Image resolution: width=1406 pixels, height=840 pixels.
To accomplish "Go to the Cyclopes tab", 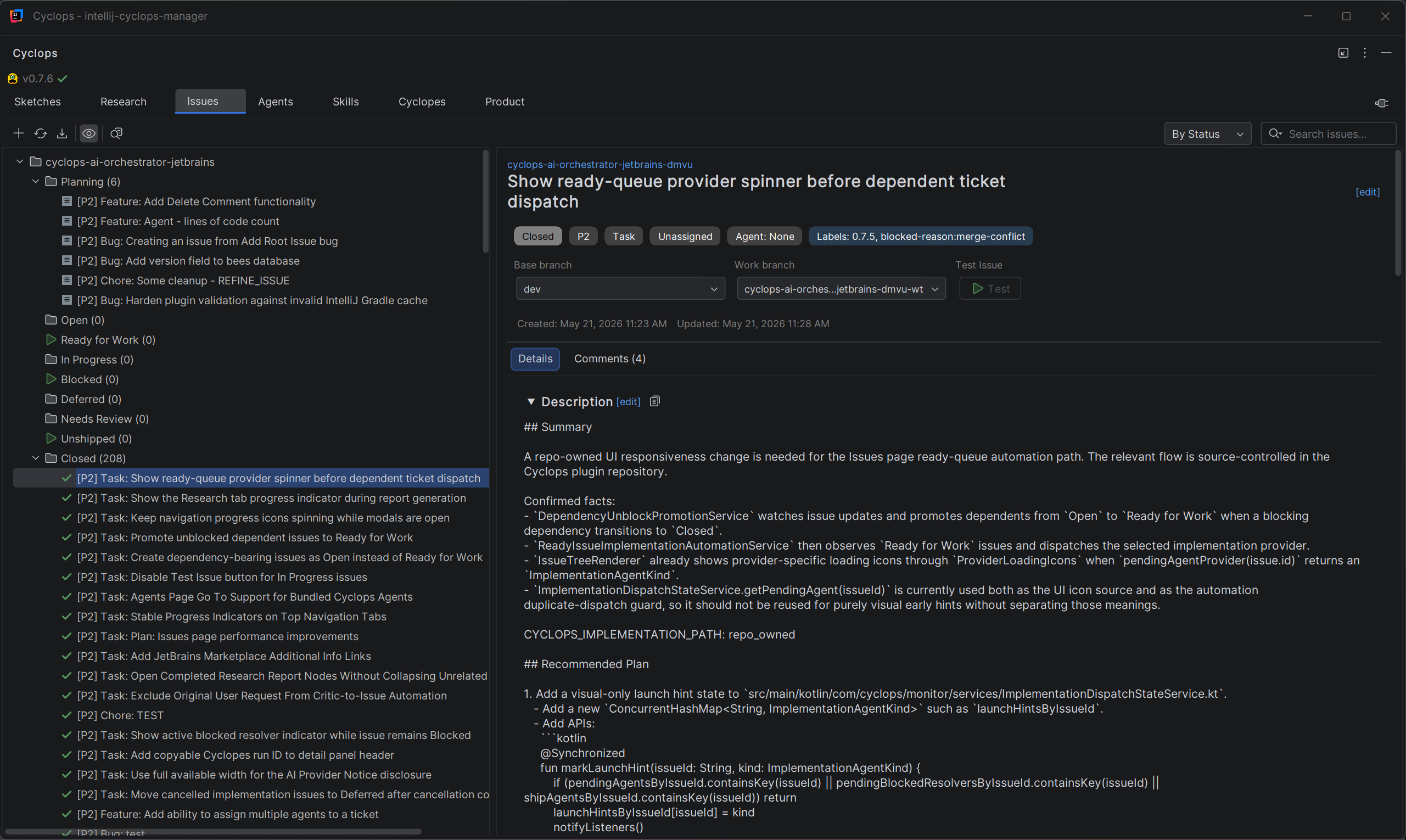I will pyautogui.click(x=422, y=102).
